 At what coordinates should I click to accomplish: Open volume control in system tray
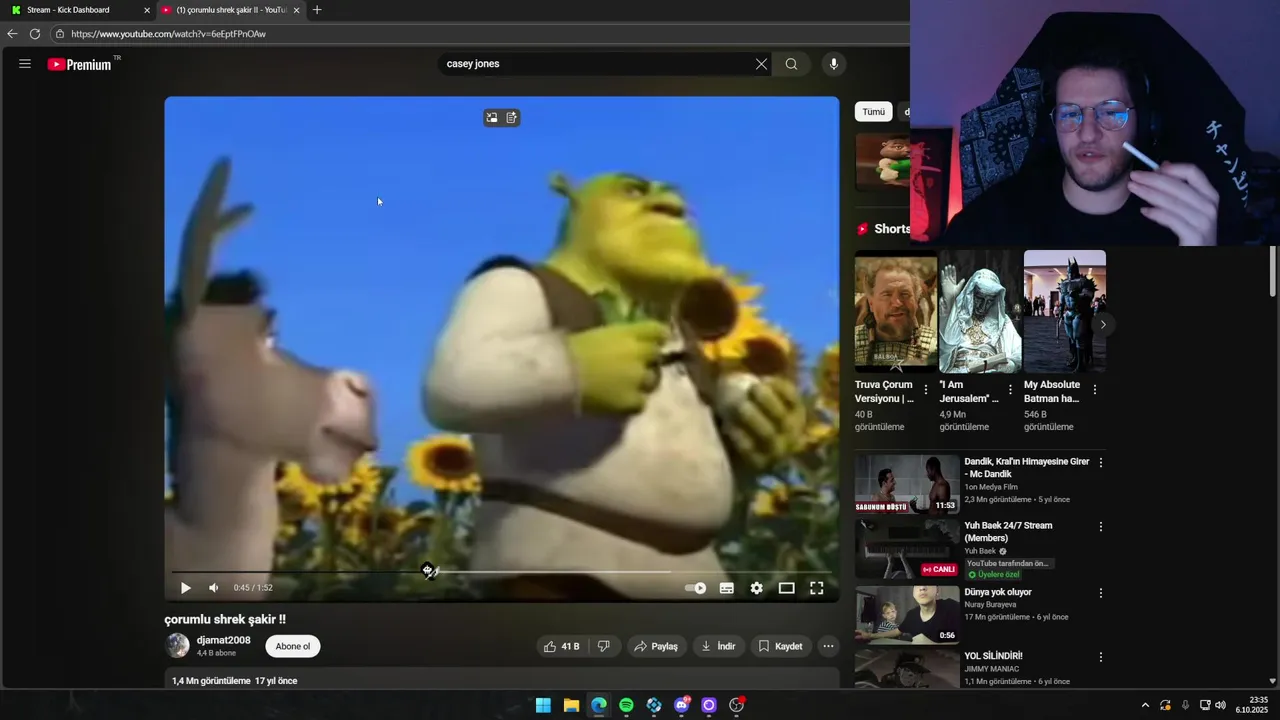(1220, 705)
